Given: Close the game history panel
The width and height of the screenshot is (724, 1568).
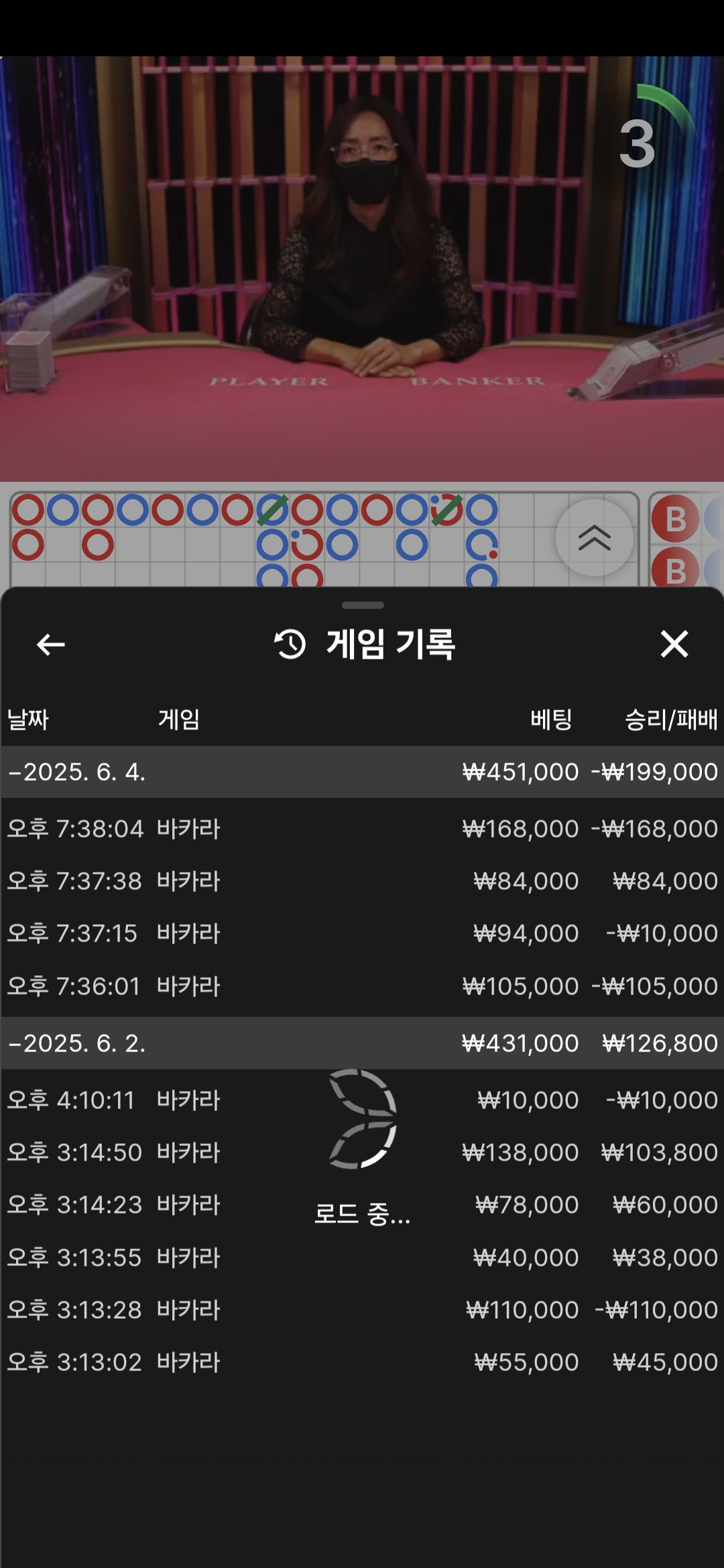Looking at the screenshot, I should pyautogui.click(x=674, y=645).
